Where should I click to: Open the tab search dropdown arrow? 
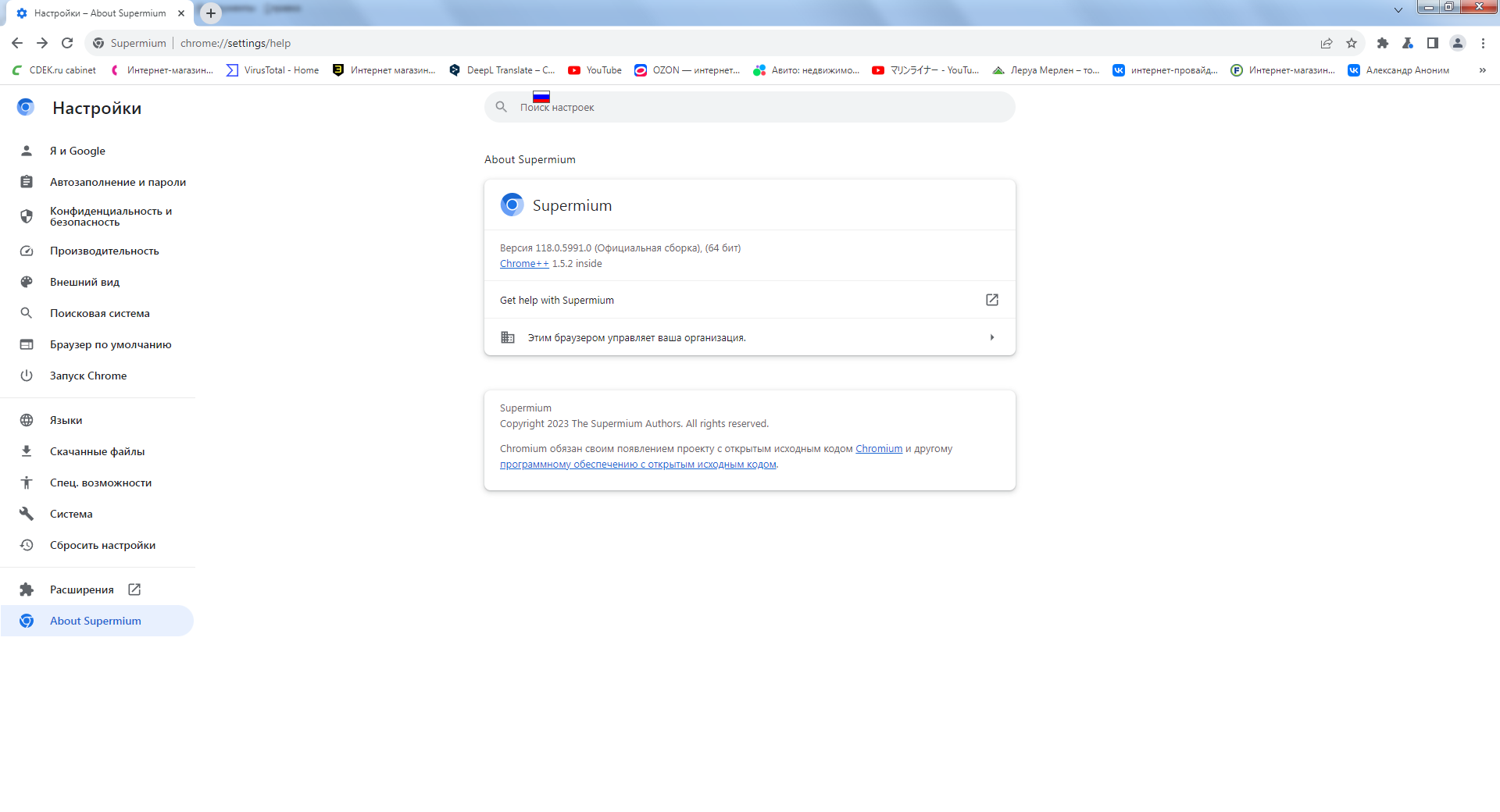point(1398,10)
